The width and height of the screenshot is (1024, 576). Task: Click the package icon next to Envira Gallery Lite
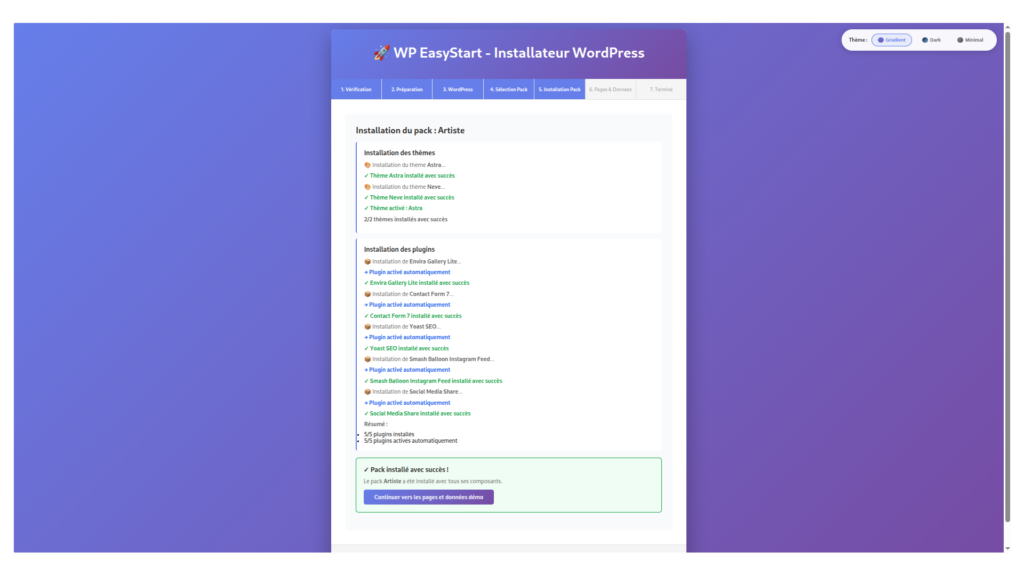click(367, 262)
